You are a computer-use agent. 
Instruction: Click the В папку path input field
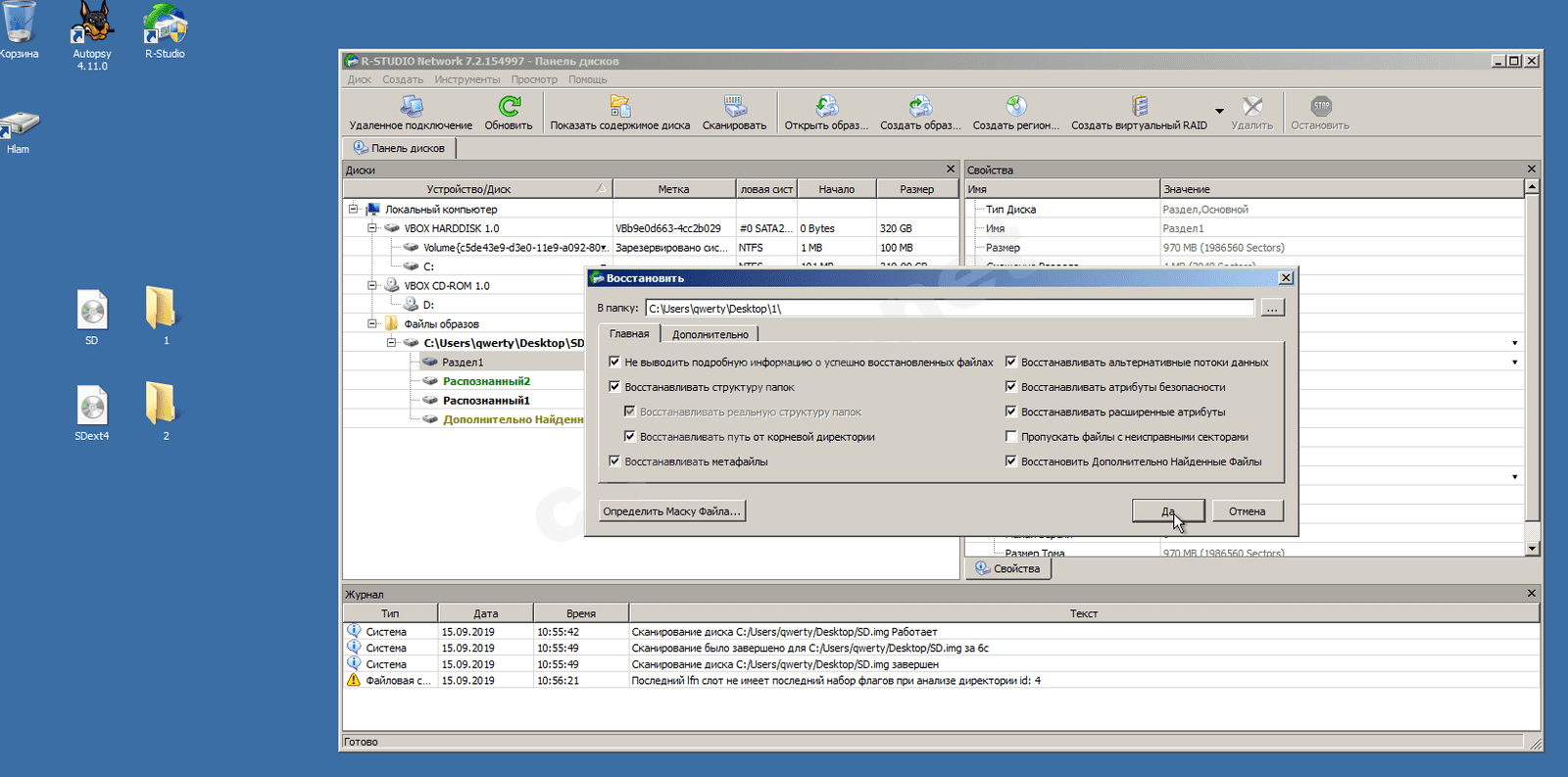coord(949,309)
